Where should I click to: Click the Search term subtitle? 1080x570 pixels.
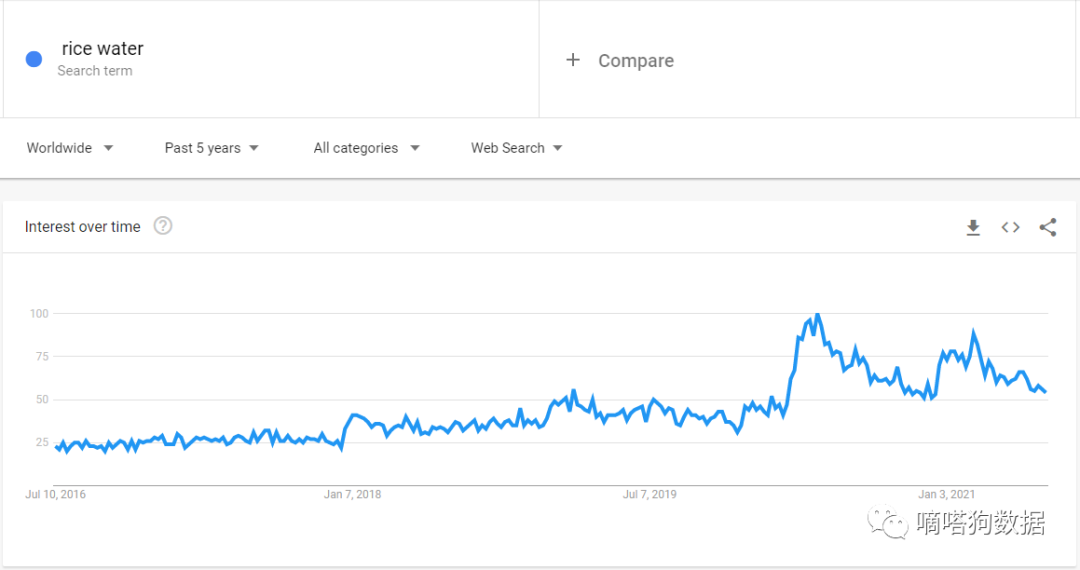pyautogui.click(x=95, y=71)
